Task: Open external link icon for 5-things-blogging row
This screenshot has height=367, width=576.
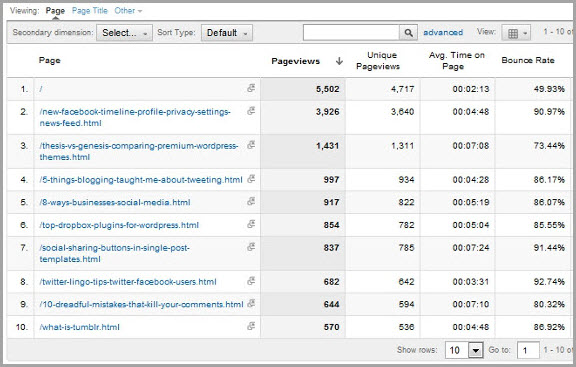Action: point(251,179)
